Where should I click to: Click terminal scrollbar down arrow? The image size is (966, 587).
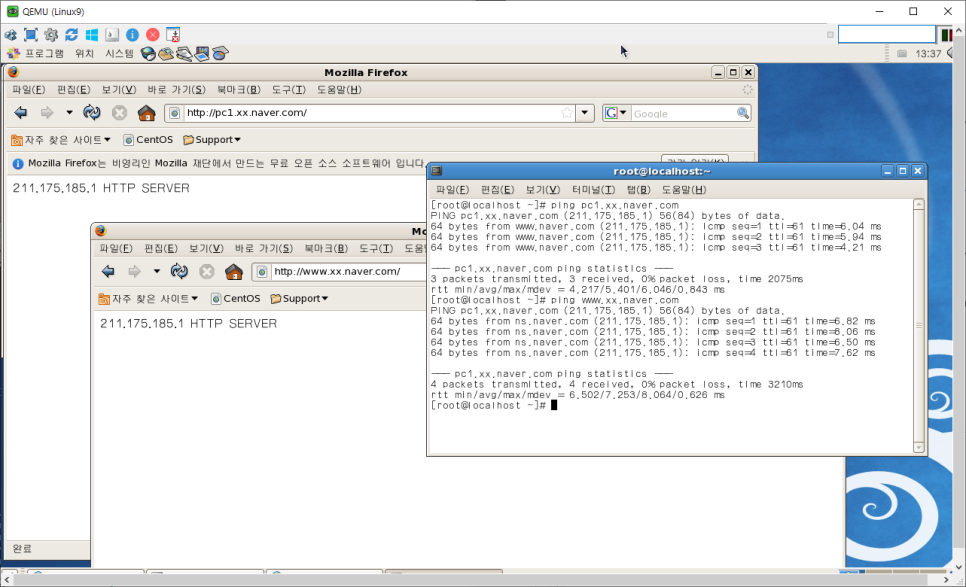(919, 447)
